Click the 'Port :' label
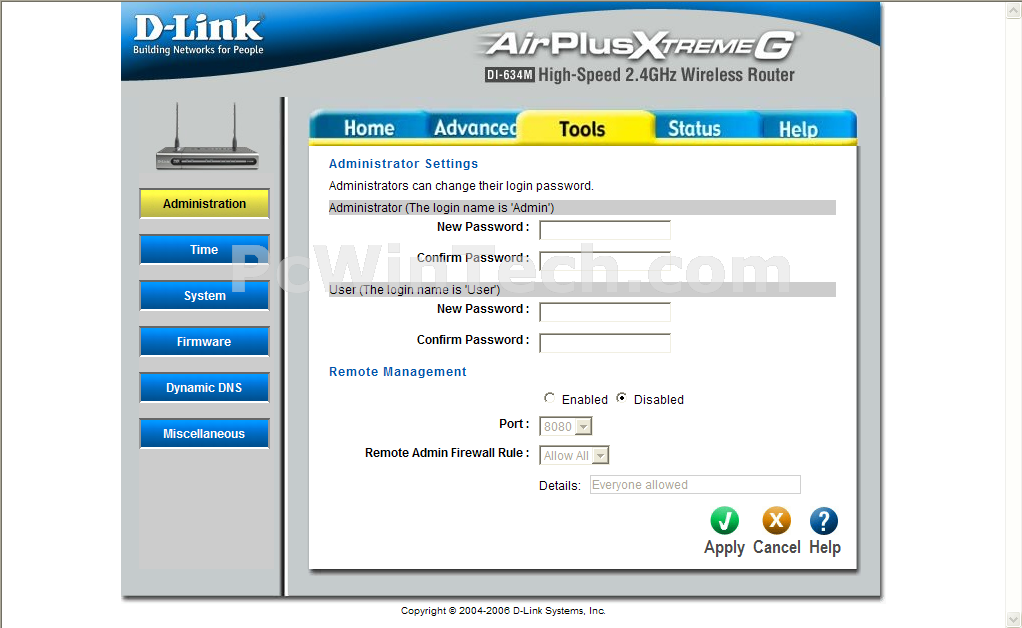 [x=514, y=424]
